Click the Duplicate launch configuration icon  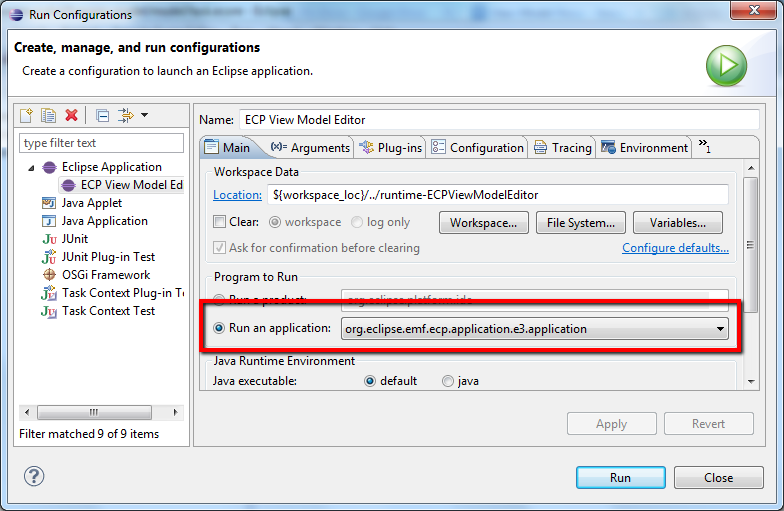click(48, 116)
